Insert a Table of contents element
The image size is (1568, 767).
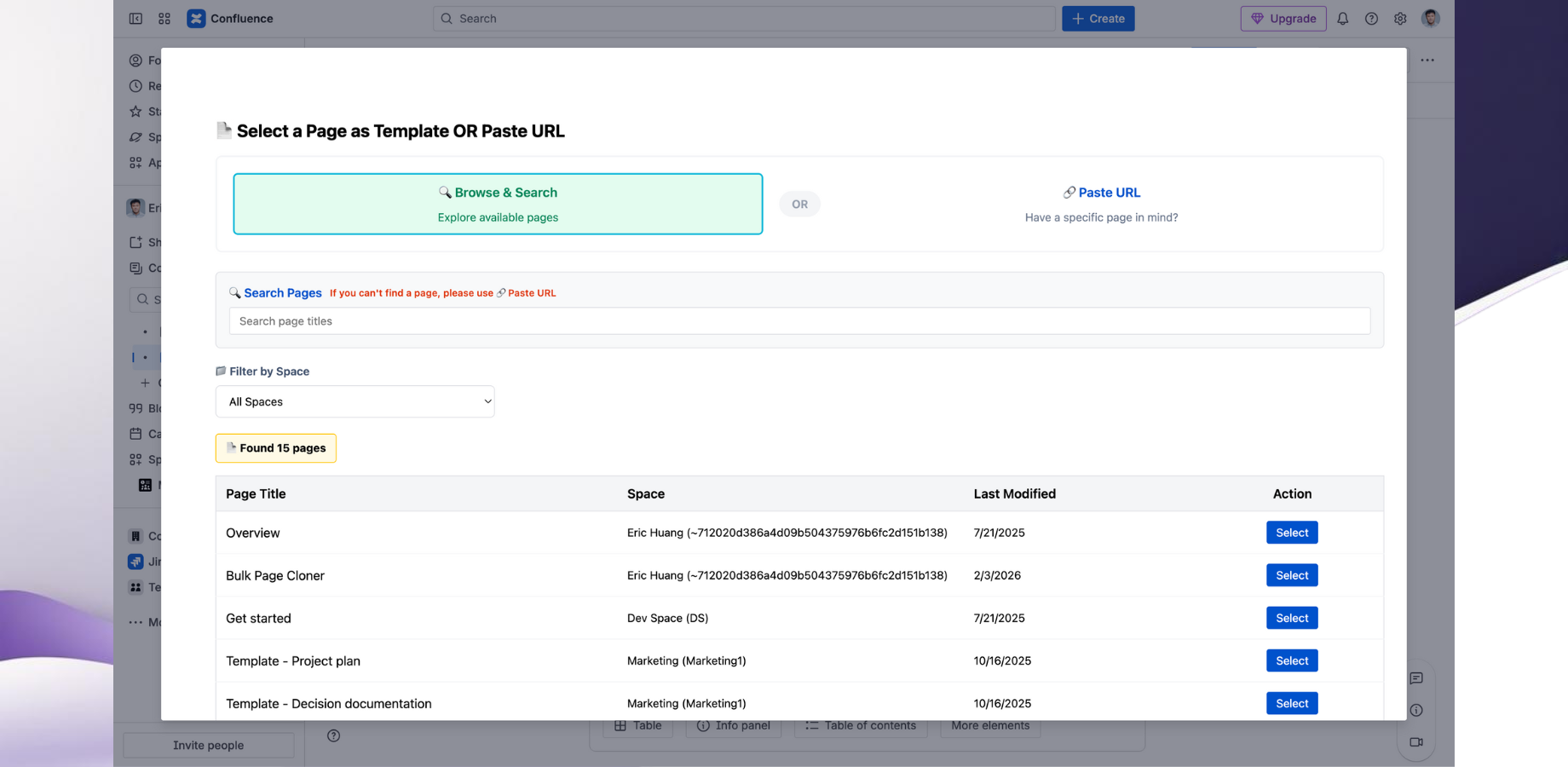pyautogui.click(x=861, y=725)
